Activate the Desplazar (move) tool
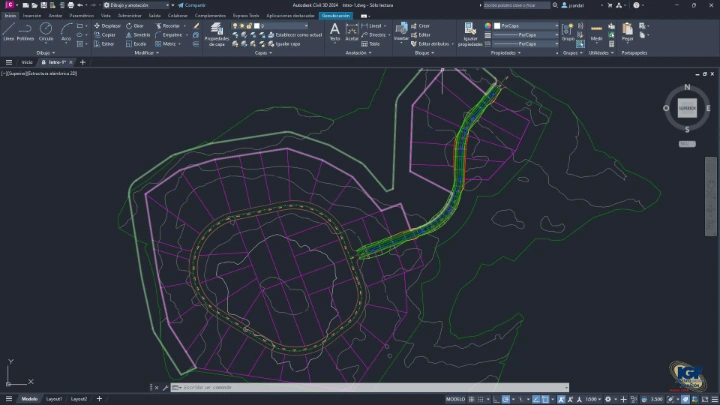The width and height of the screenshot is (720, 405). (107, 26)
